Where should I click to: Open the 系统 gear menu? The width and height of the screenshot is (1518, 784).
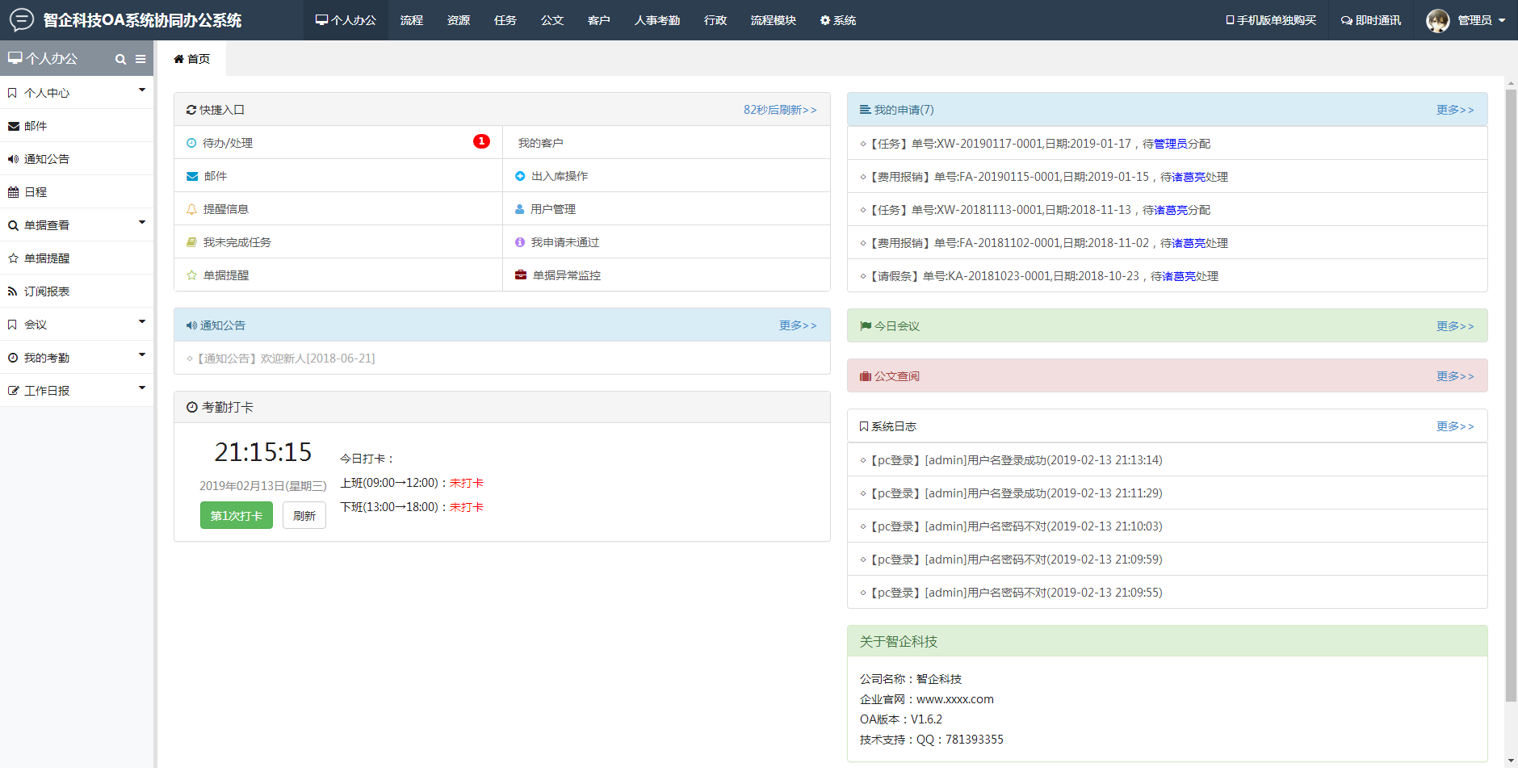[x=838, y=20]
